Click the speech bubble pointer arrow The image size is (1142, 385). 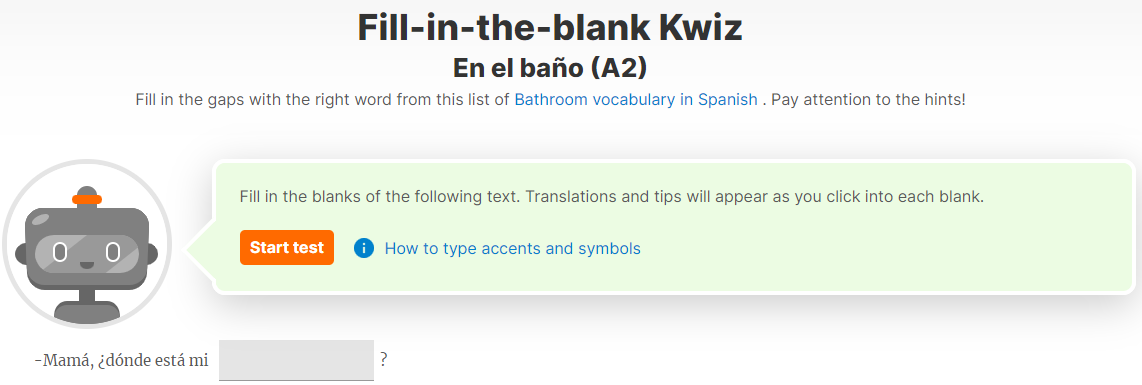(x=200, y=248)
